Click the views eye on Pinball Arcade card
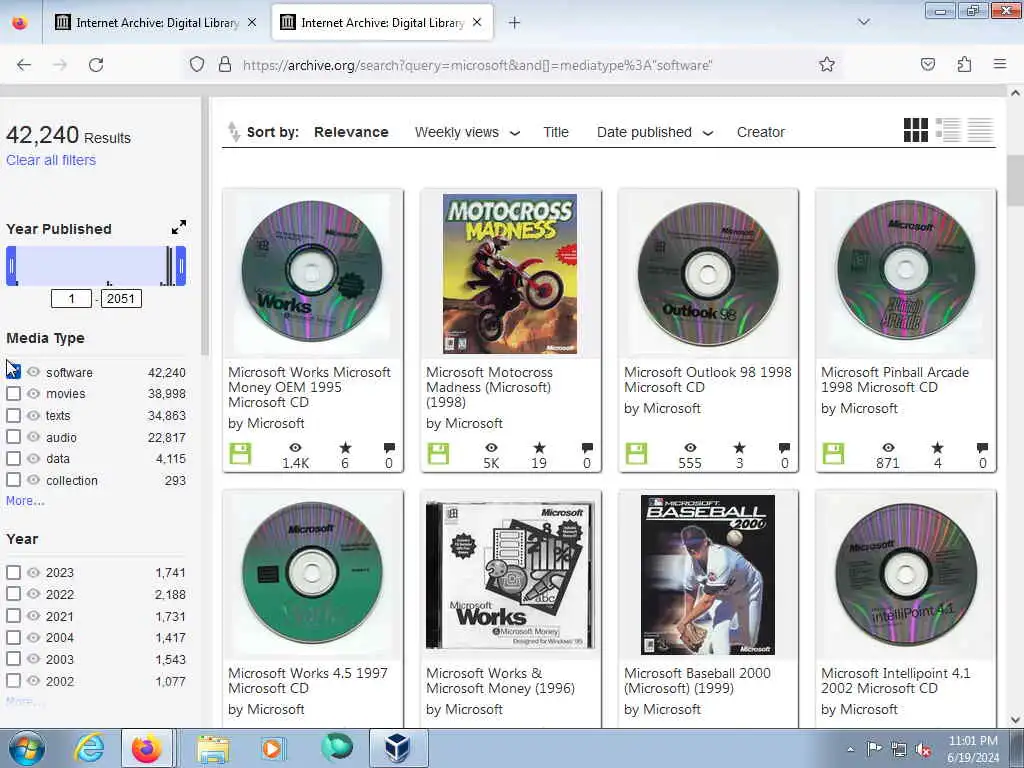The width and height of the screenshot is (1024, 768). pos(888,448)
